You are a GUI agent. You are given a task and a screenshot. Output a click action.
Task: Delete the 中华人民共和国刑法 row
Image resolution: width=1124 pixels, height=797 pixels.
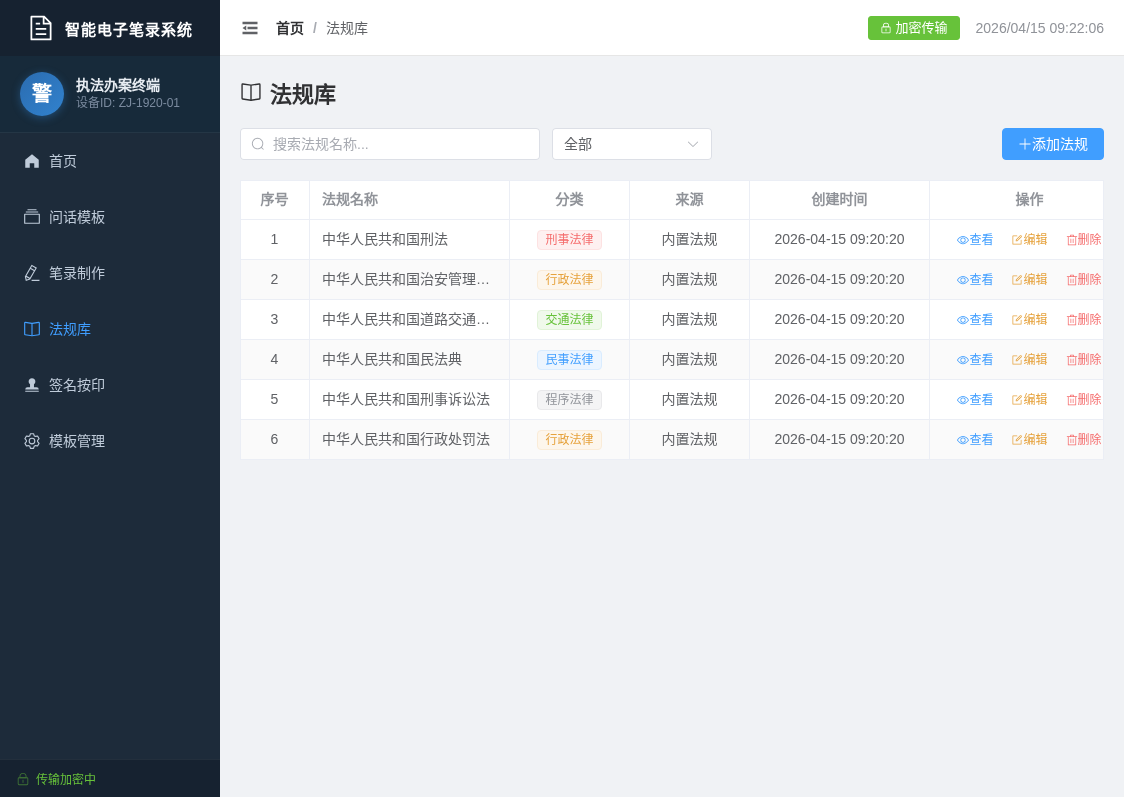point(1084,239)
